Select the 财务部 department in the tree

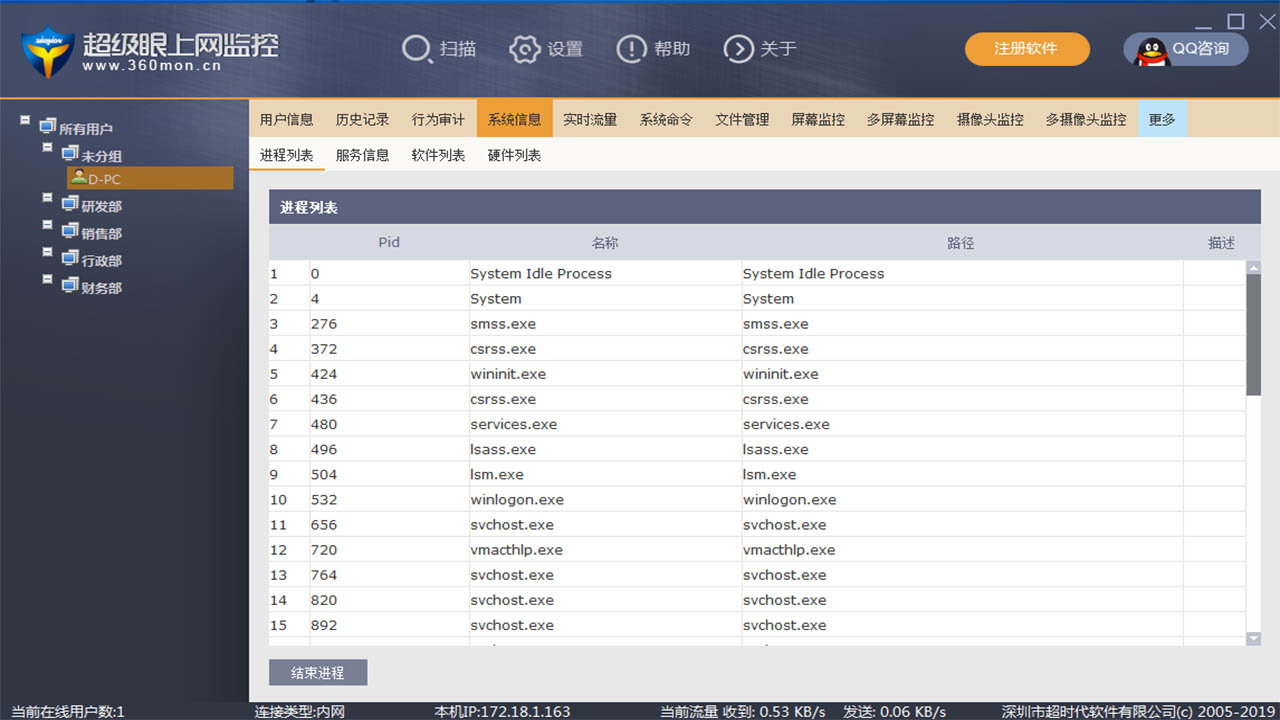(102, 287)
